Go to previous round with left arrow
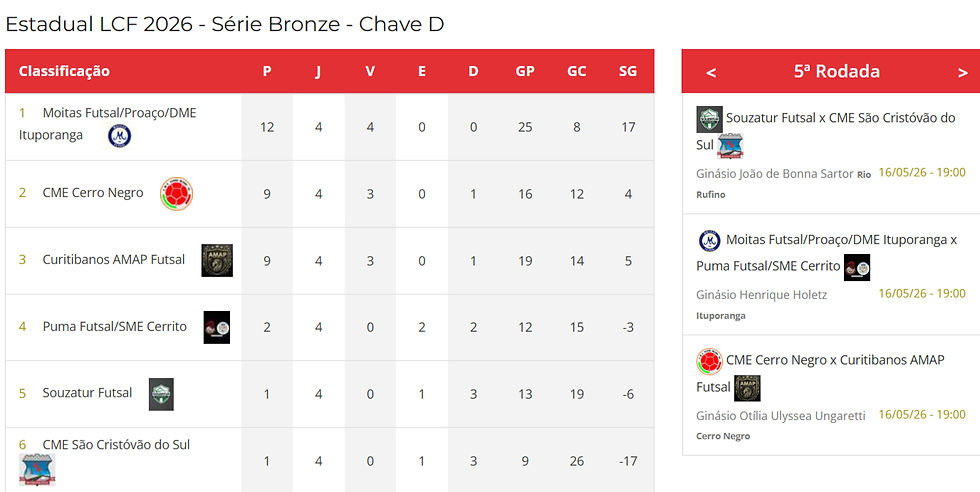This screenshot has height=492, width=980. click(711, 73)
